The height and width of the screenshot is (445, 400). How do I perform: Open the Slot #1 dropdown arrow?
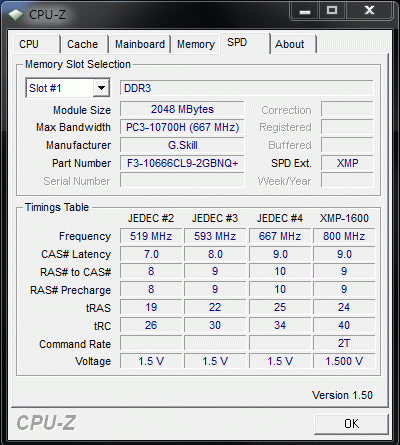click(101, 88)
